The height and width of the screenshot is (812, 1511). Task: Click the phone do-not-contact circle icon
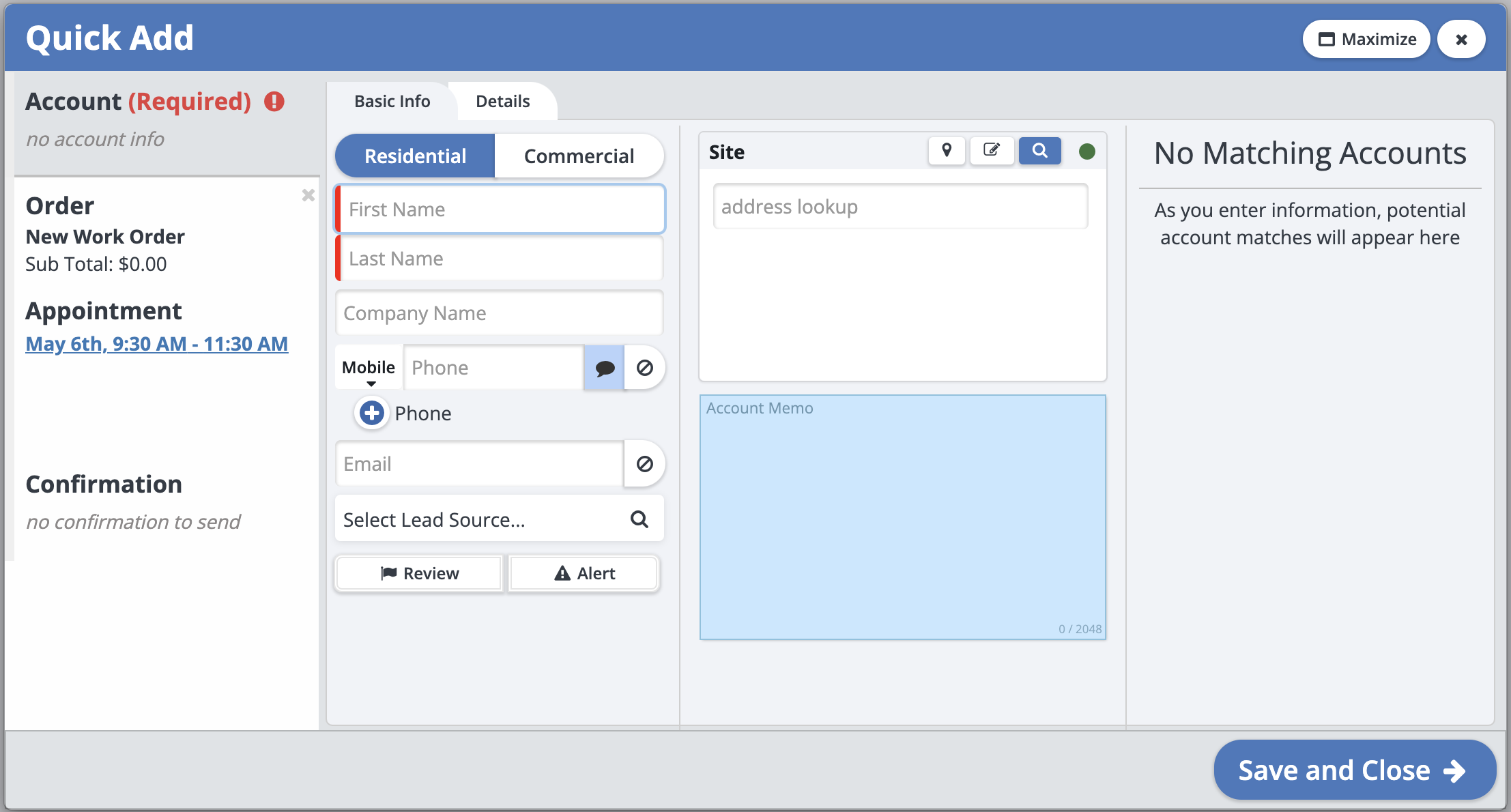pyautogui.click(x=645, y=368)
